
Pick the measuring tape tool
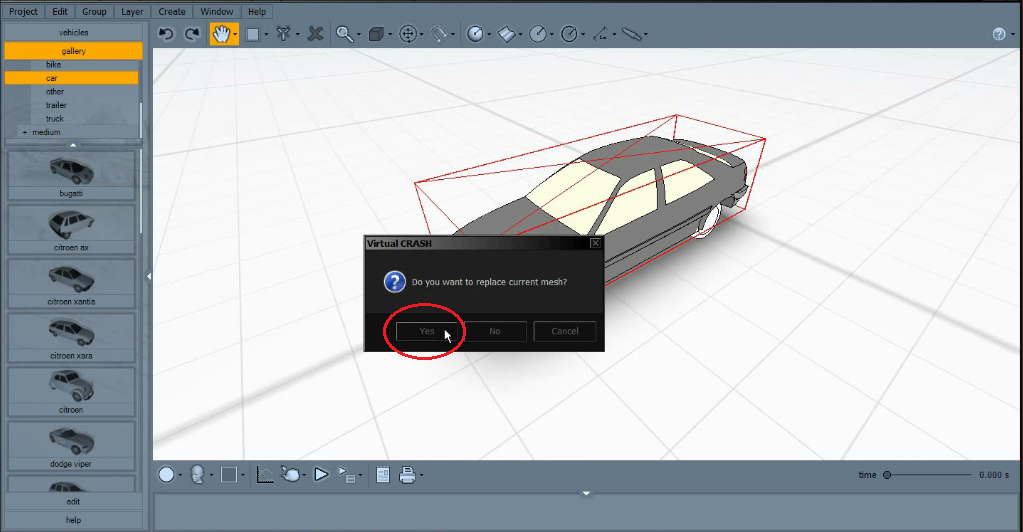pos(632,34)
